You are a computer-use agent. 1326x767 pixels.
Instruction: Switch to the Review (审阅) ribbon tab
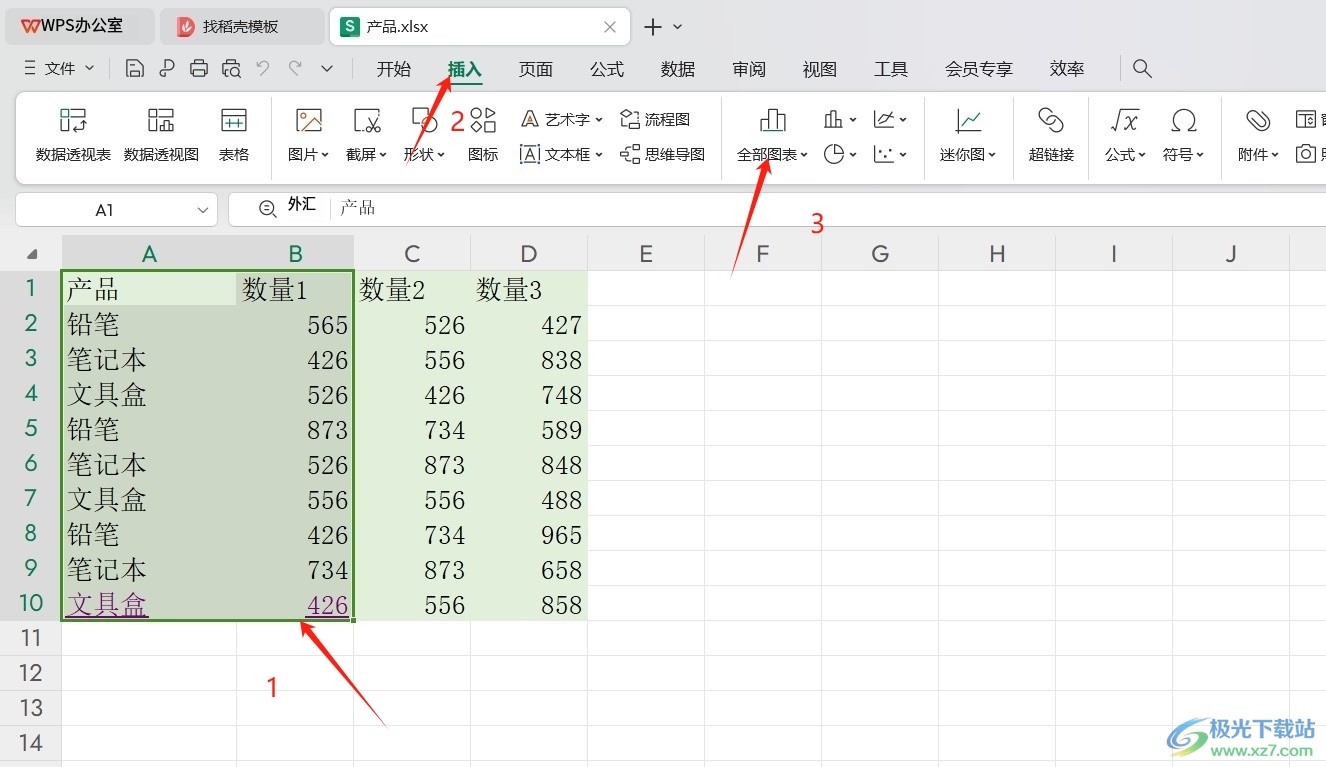[749, 69]
